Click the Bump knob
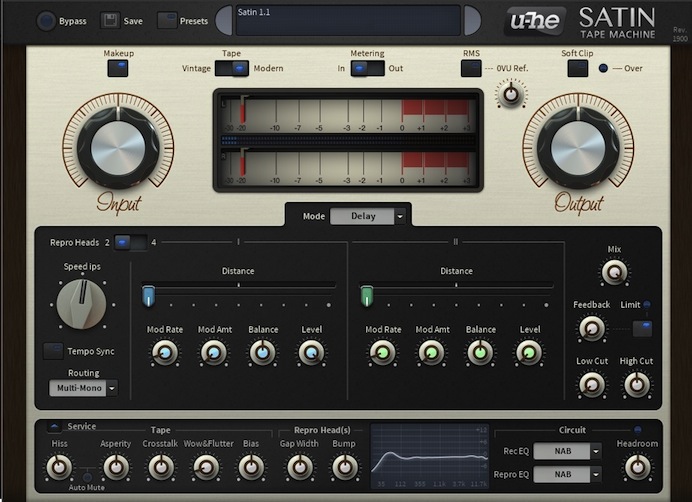Screen dimensions: 692x502 click(x=345, y=467)
